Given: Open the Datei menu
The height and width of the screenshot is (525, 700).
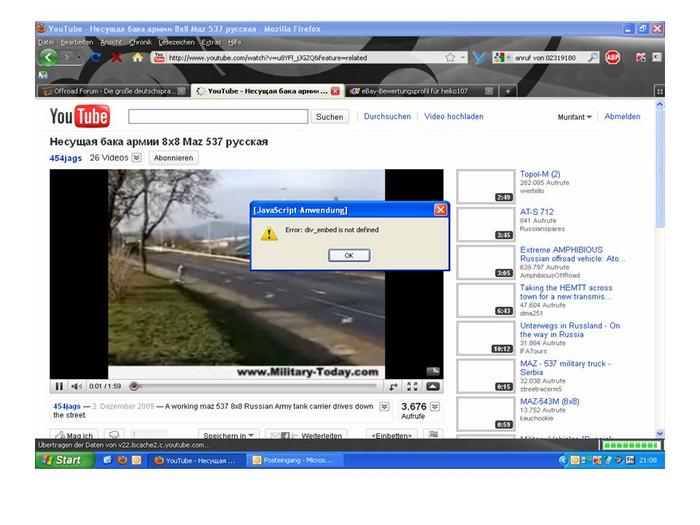Looking at the screenshot, I should (x=46, y=42).
